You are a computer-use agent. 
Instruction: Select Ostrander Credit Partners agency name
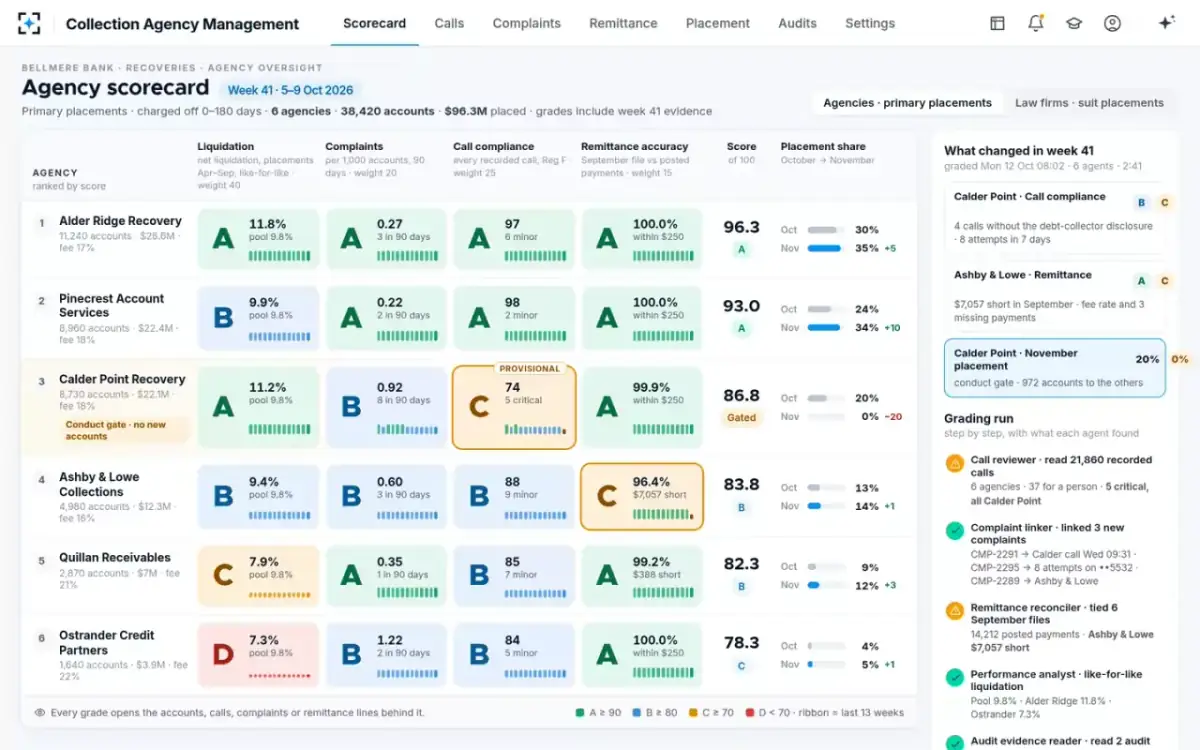click(x=106, y=643)
